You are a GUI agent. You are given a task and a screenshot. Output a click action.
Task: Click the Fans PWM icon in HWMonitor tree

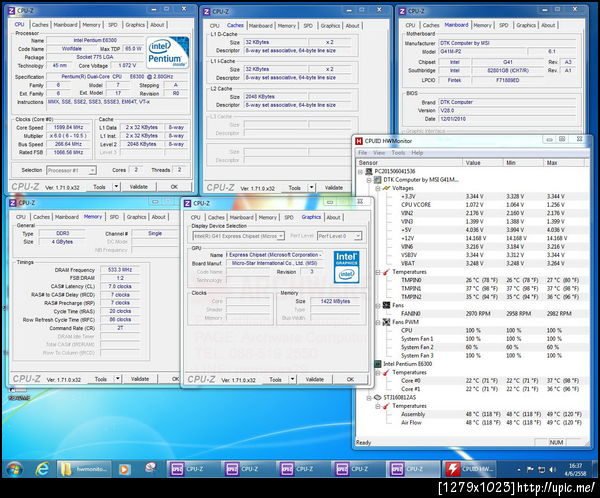[x=386, y=322]
